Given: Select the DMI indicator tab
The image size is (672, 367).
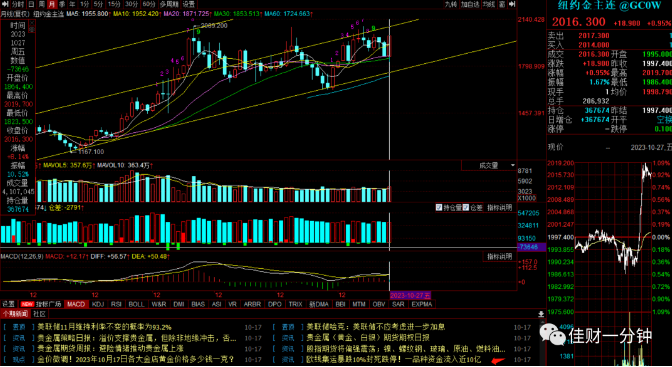Looking at the screenshot, I should tap(179, 304).
